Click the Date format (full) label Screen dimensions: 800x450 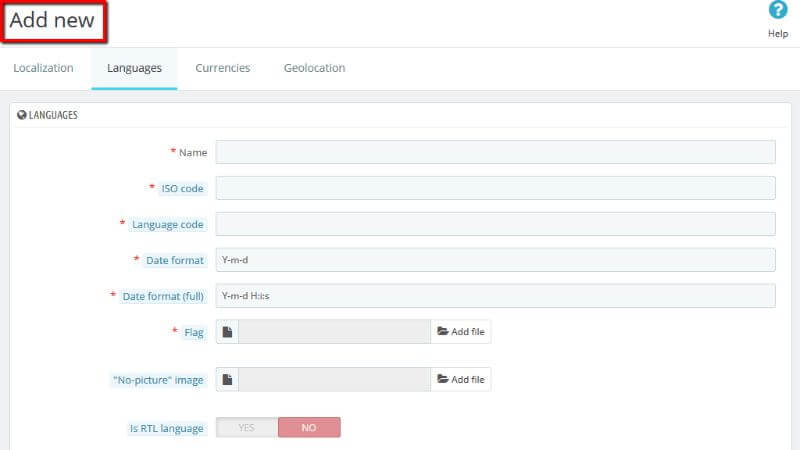coord(163,296)
